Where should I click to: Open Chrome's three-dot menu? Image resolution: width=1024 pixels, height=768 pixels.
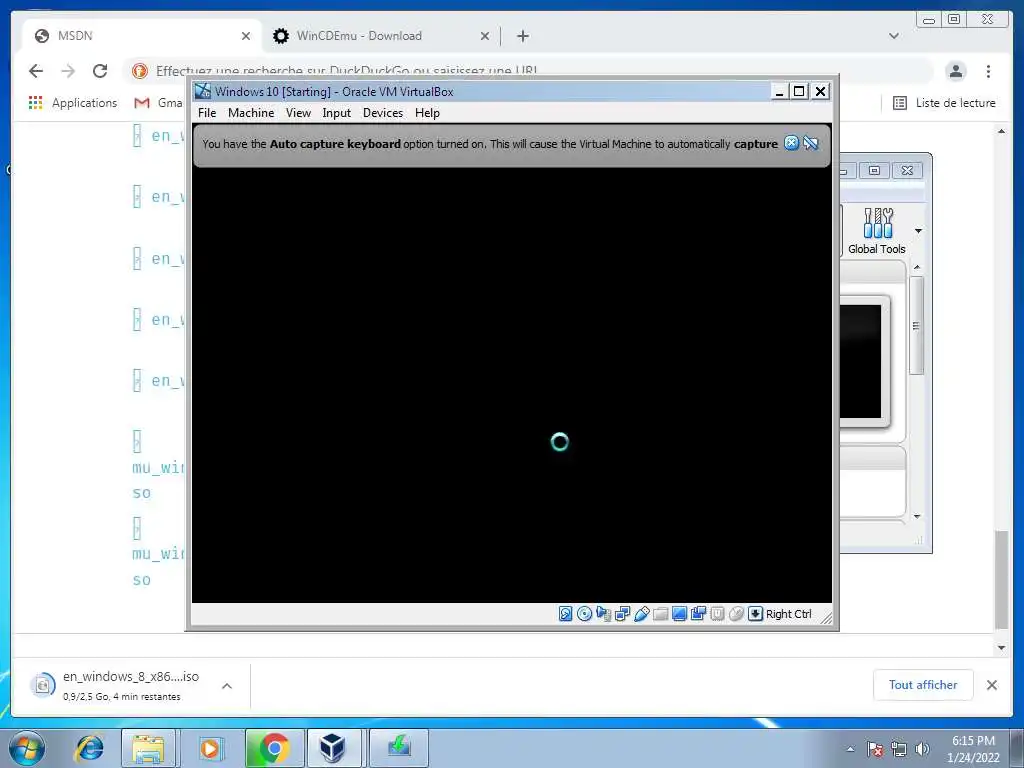click(x=988, y=71)
